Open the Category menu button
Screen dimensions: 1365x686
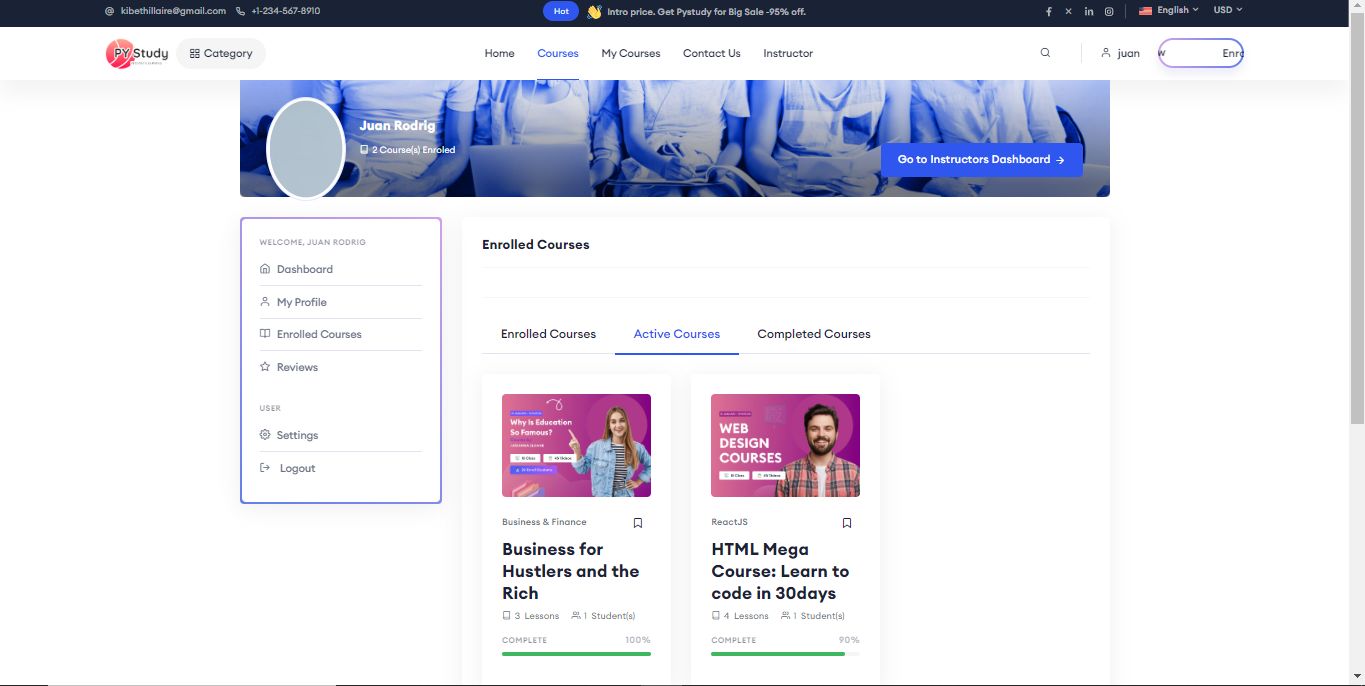(221, 53)
